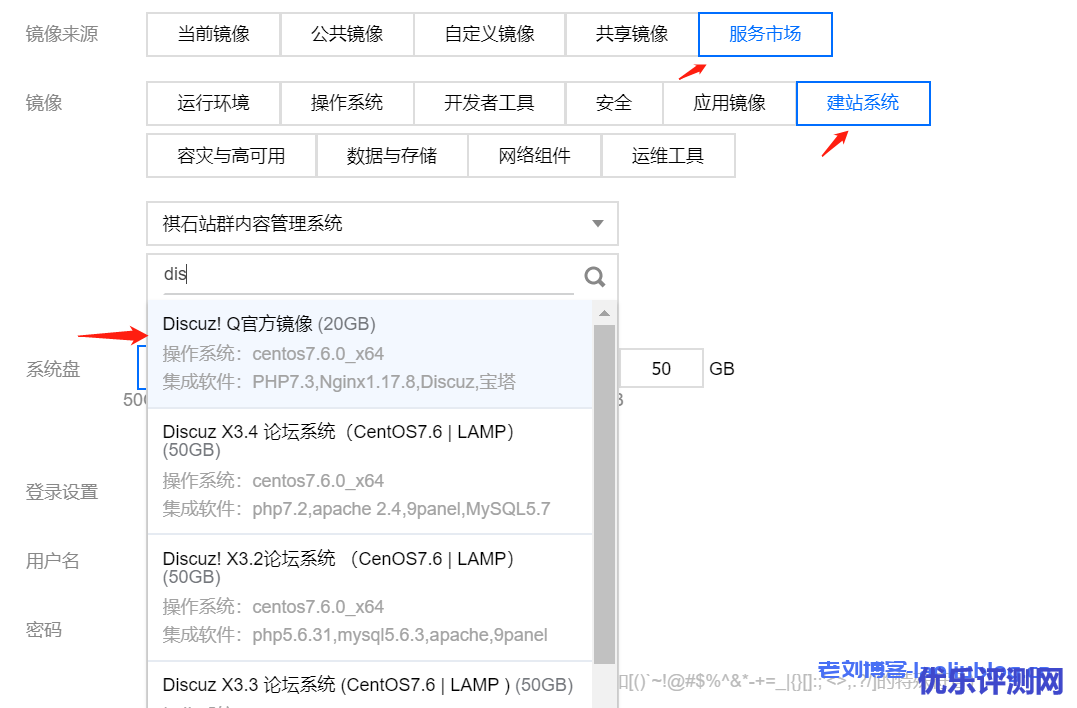Choose the 建站系统 image category

pos(863,103)
